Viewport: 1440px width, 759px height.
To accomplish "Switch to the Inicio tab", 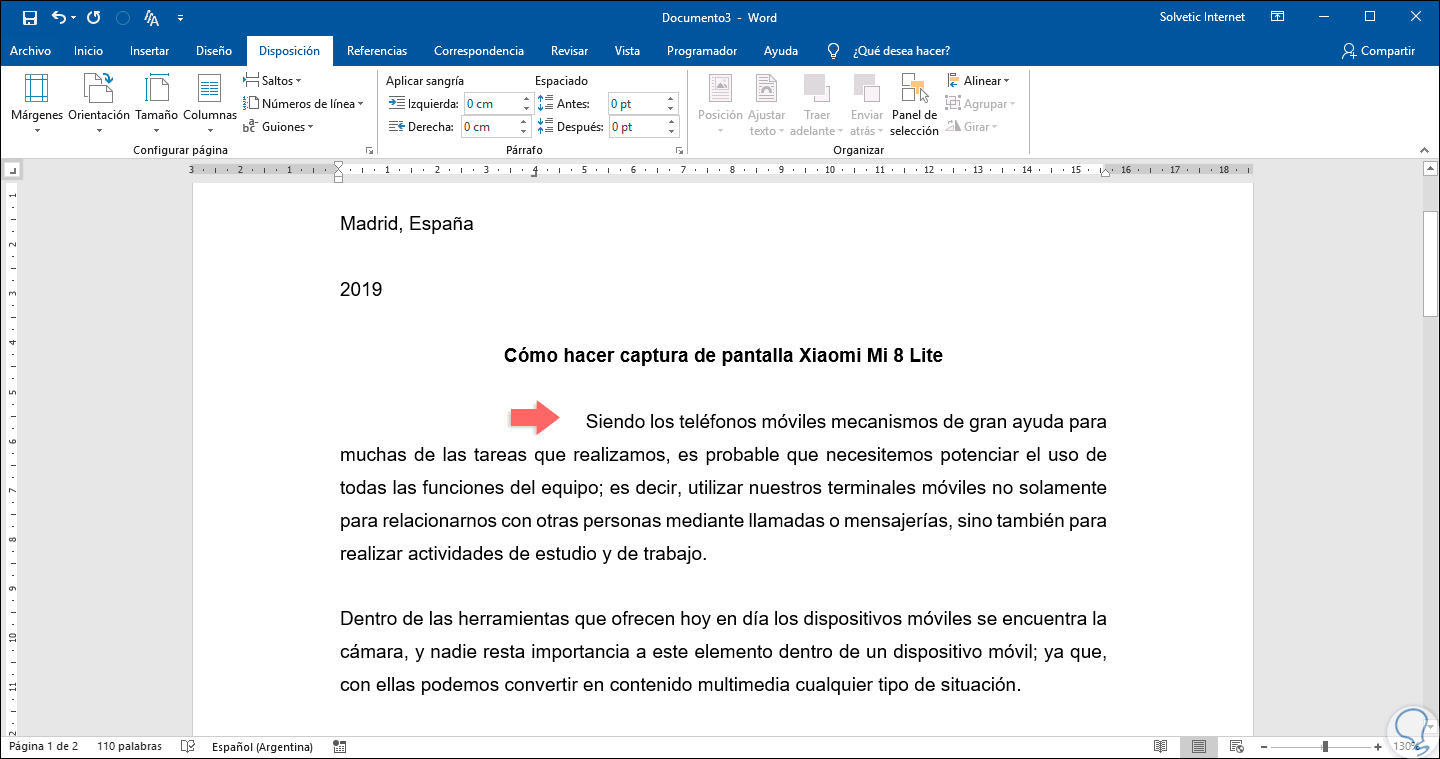I will click(88, 51).
